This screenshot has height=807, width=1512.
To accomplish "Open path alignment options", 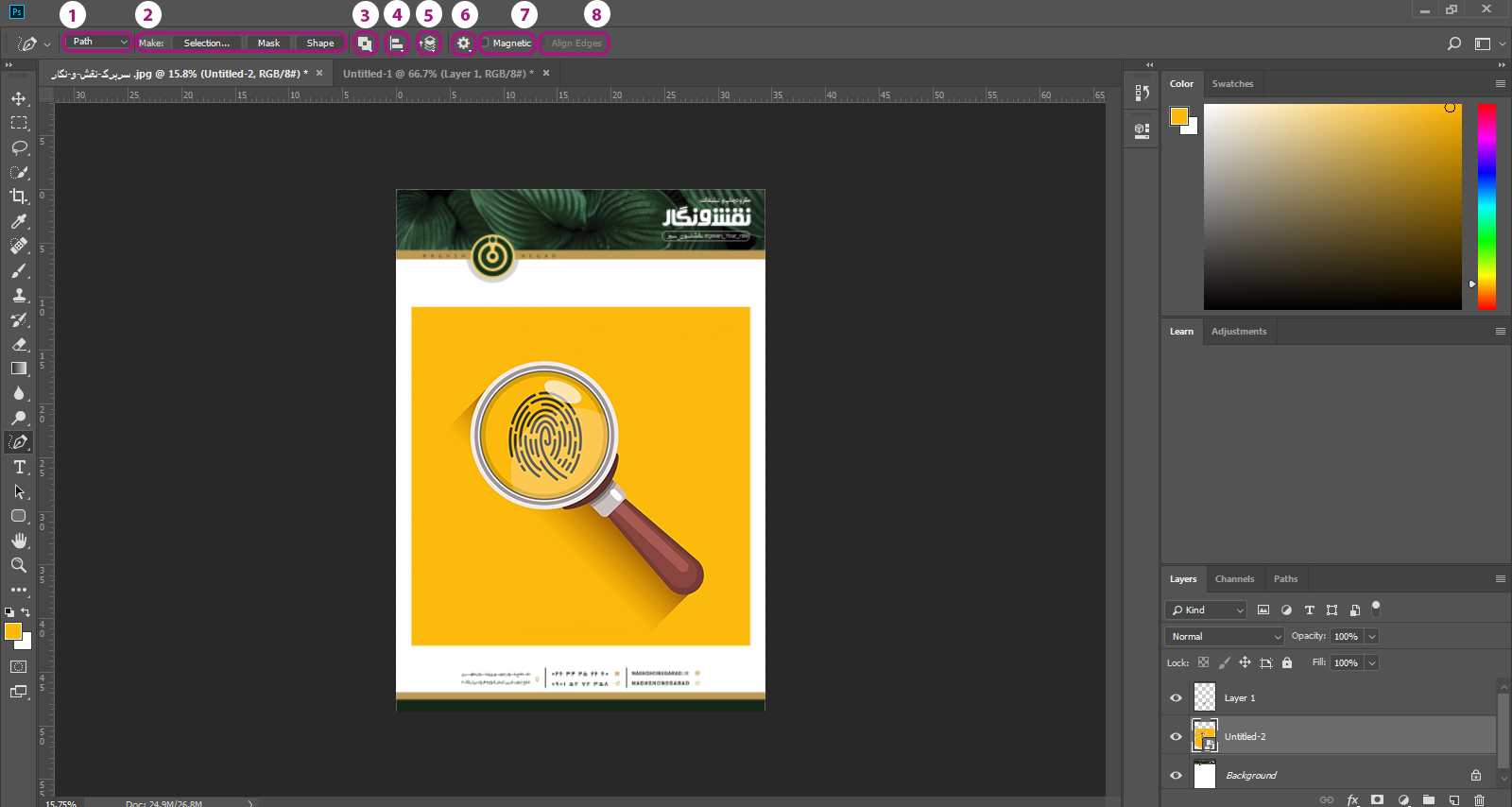I will (x=397, y=43).
